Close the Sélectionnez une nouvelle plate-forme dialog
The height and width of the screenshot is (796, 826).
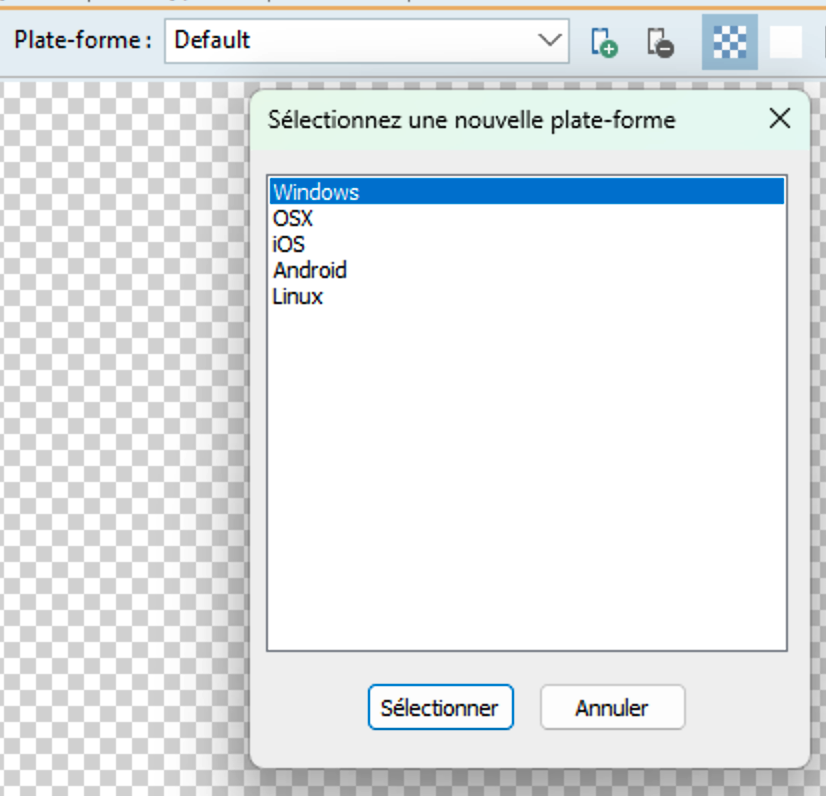click(x=780, y=119)
